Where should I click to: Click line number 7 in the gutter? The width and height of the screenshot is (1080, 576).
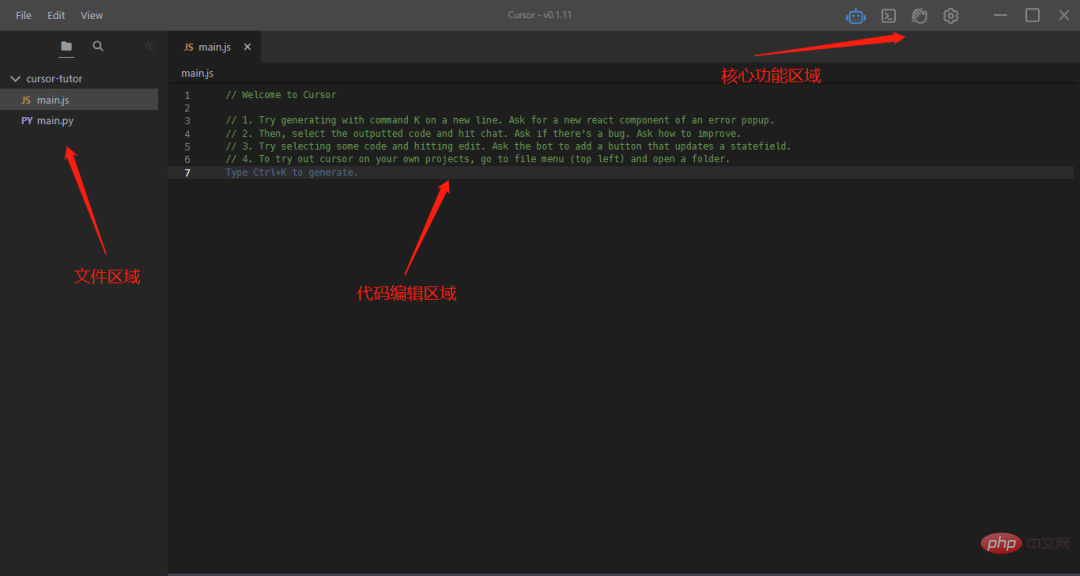tap(187, 172)
